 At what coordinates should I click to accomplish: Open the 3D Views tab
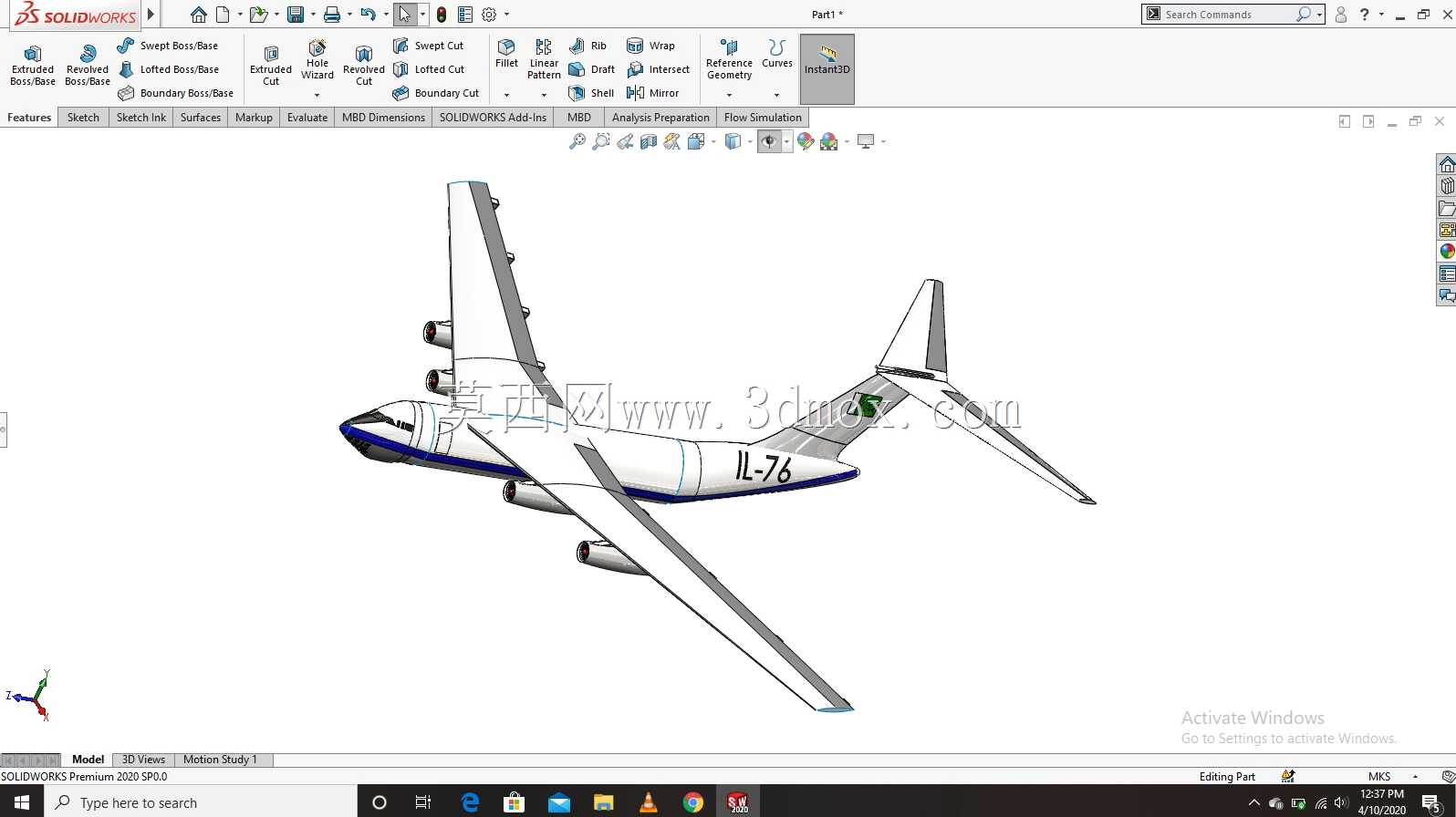[x=143, y=760]
